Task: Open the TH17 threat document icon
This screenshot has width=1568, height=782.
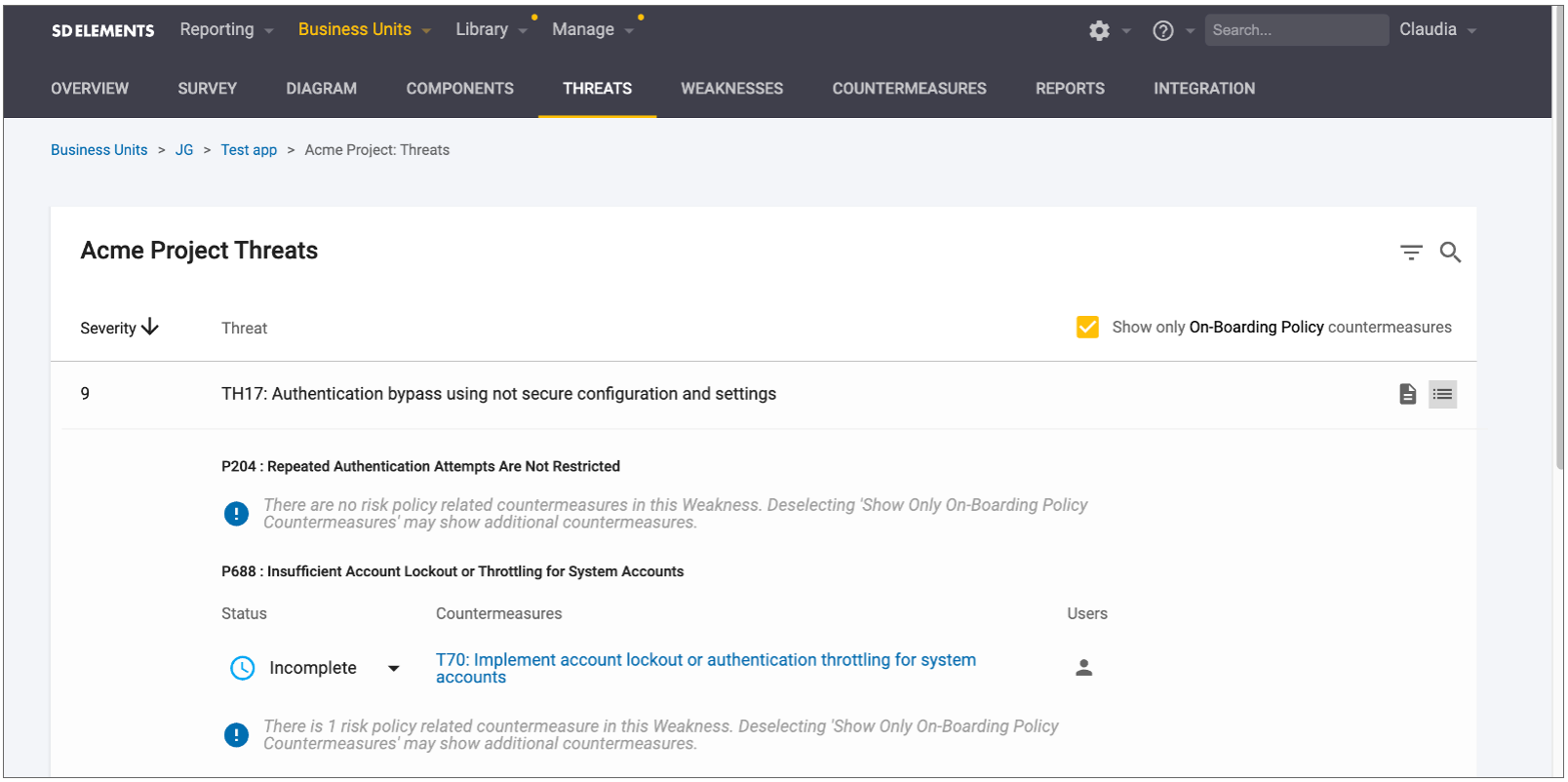Action: (x=1407, y=394)
